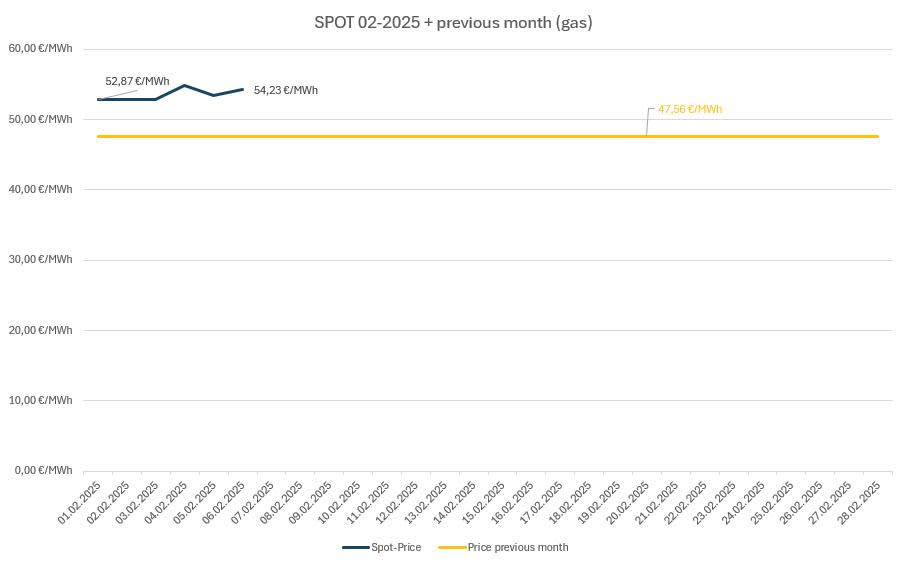Click the 28.02.2025 date label
Image resolution: width=907 pixels, height=567 pixels.
pyautogui.click(x=860, y=503)
